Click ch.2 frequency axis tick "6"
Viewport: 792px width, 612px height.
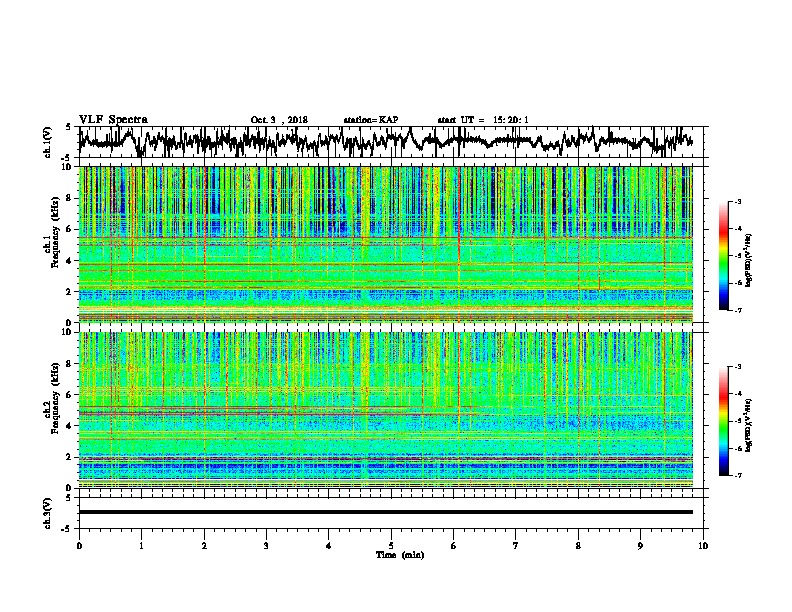tap(69, 395)
